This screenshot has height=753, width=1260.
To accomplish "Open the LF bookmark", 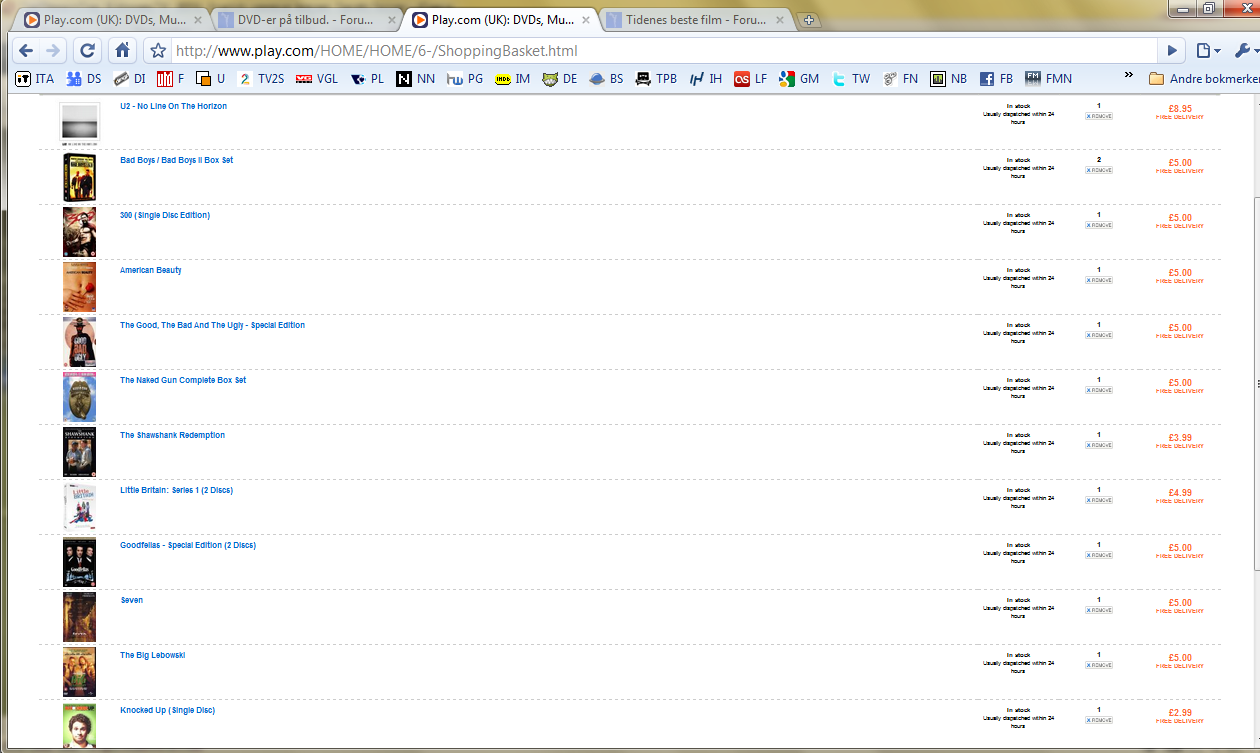I will pyautogui.click(x=752, y=78).
